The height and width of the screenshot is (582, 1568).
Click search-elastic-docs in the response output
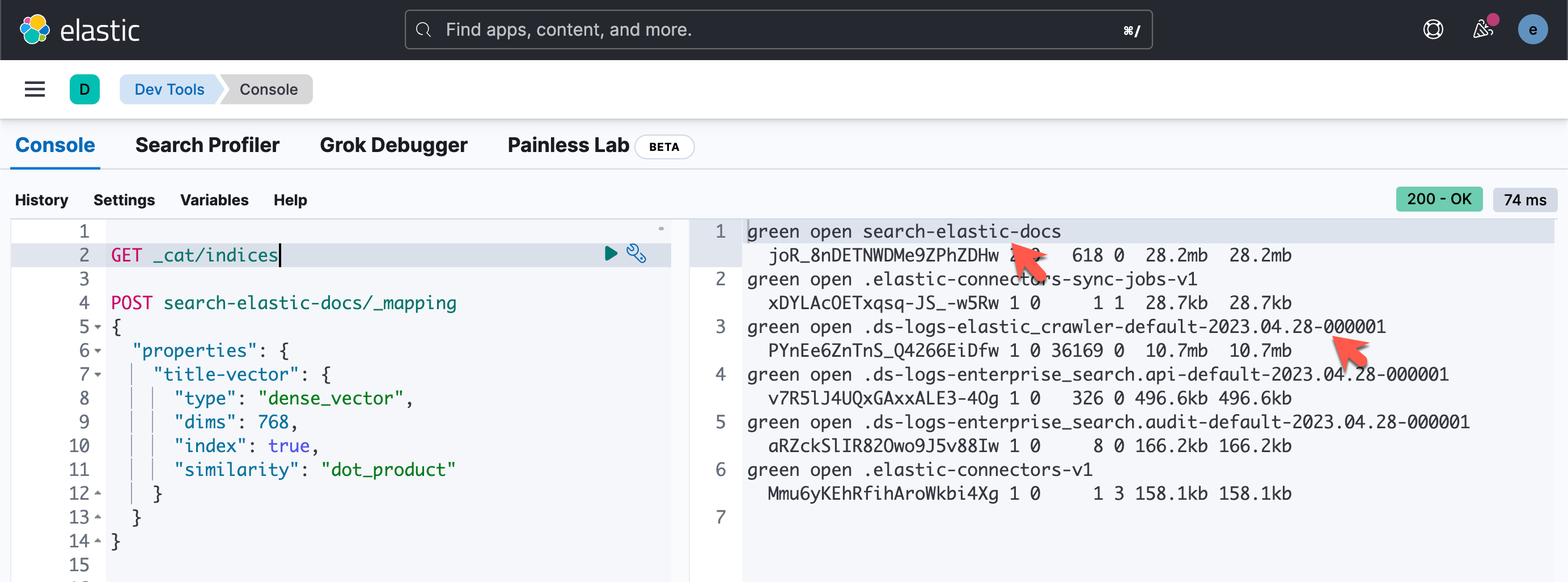(961, 231)
